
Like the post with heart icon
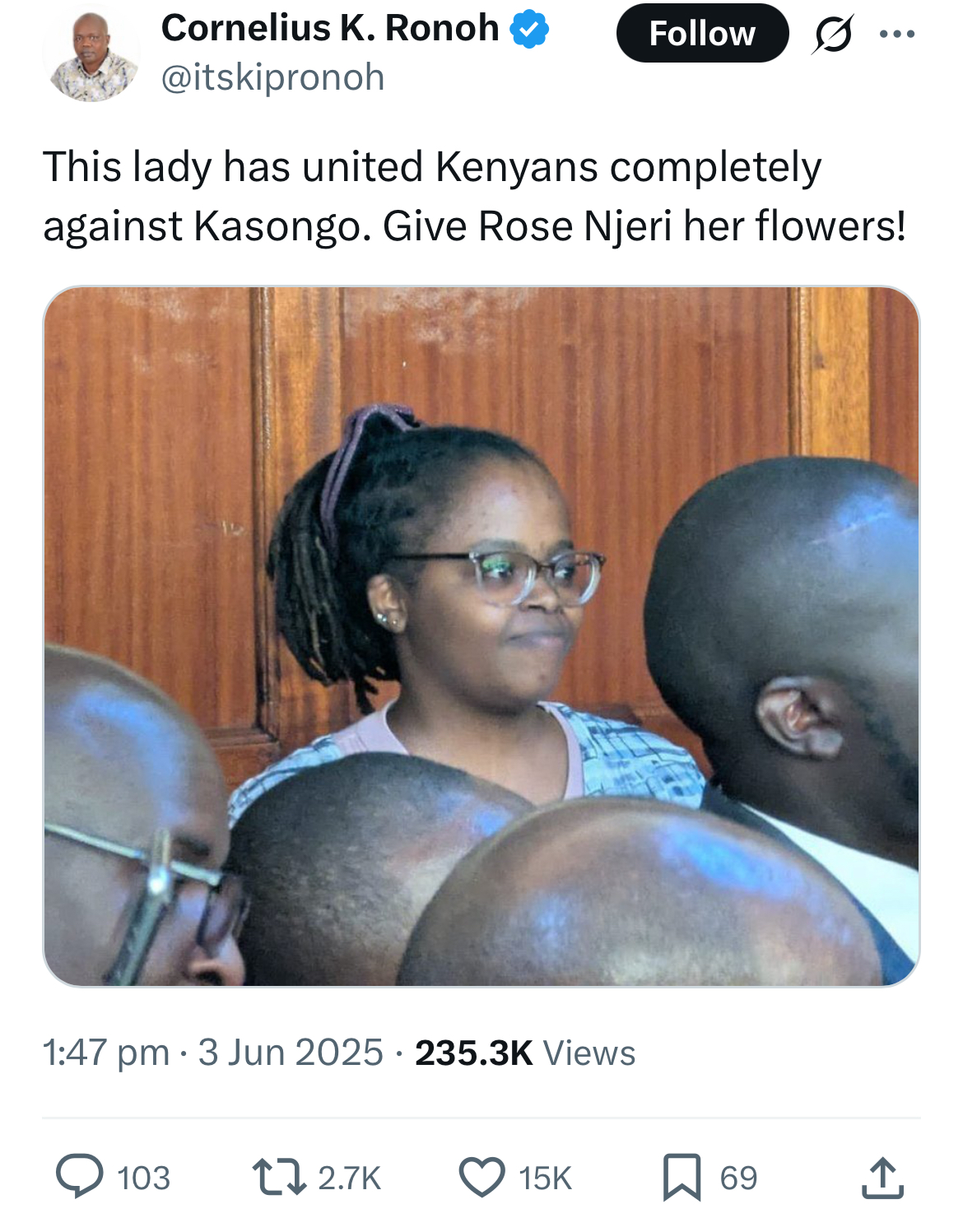(481, 1177)
